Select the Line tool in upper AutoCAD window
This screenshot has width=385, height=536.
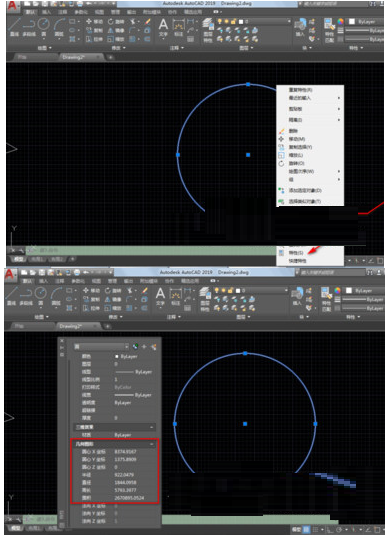click(x=14, y=27)
